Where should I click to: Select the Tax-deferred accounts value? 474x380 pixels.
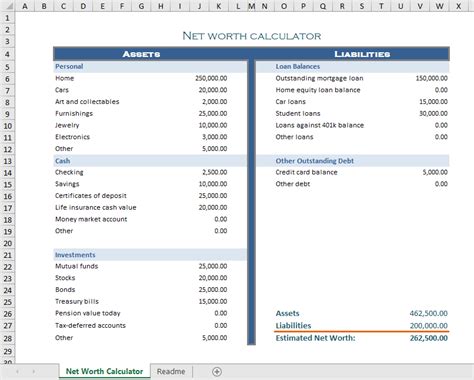[221, 325]
